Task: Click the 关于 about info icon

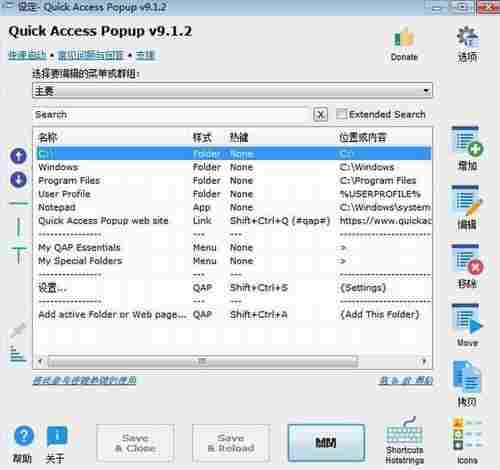Action: coord(57,436)
